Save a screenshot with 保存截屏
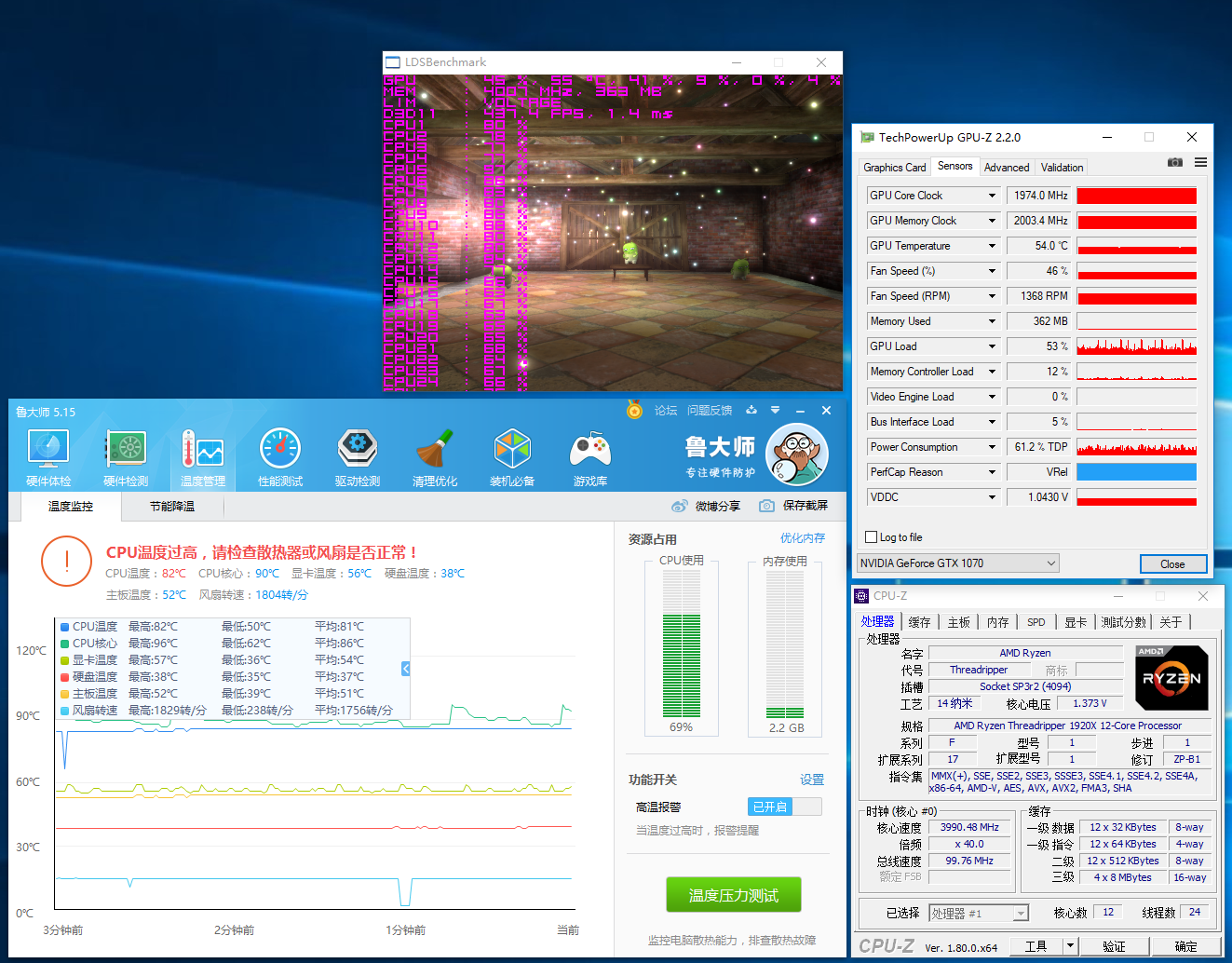The height and width of the screenshot is (963, 1232). (793, 506)
